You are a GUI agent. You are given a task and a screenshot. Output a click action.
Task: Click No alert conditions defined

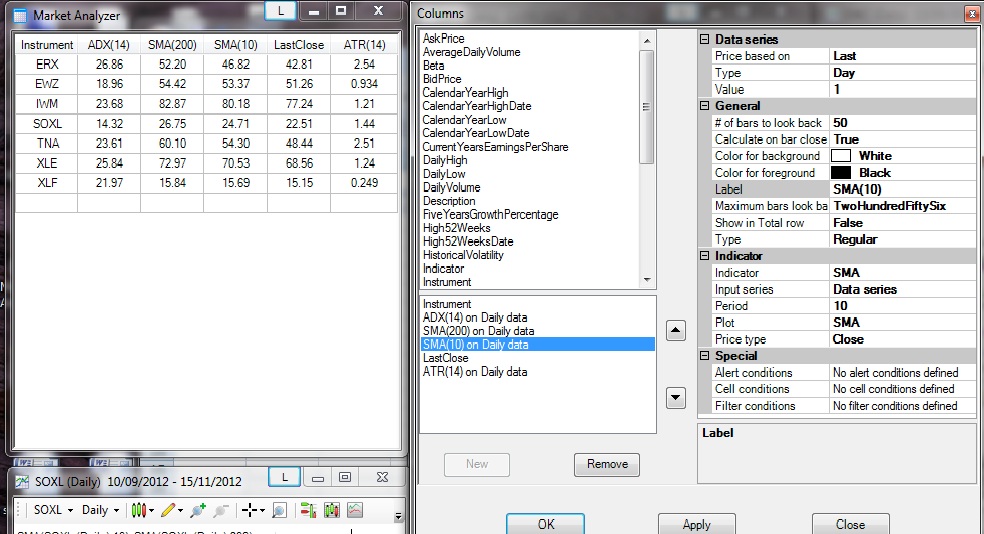click(x=902, y=373)
